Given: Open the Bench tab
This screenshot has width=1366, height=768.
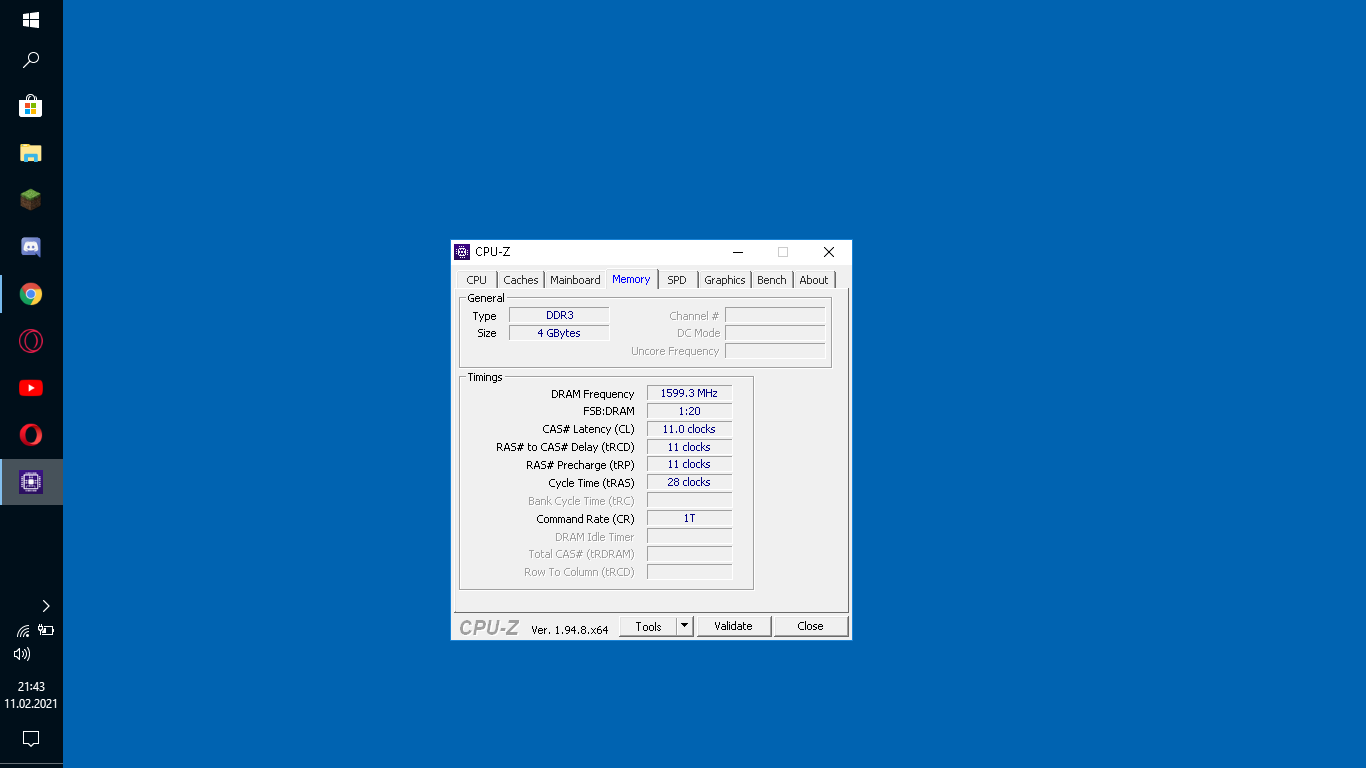Looking at the screenshot, I should point(772,280).
